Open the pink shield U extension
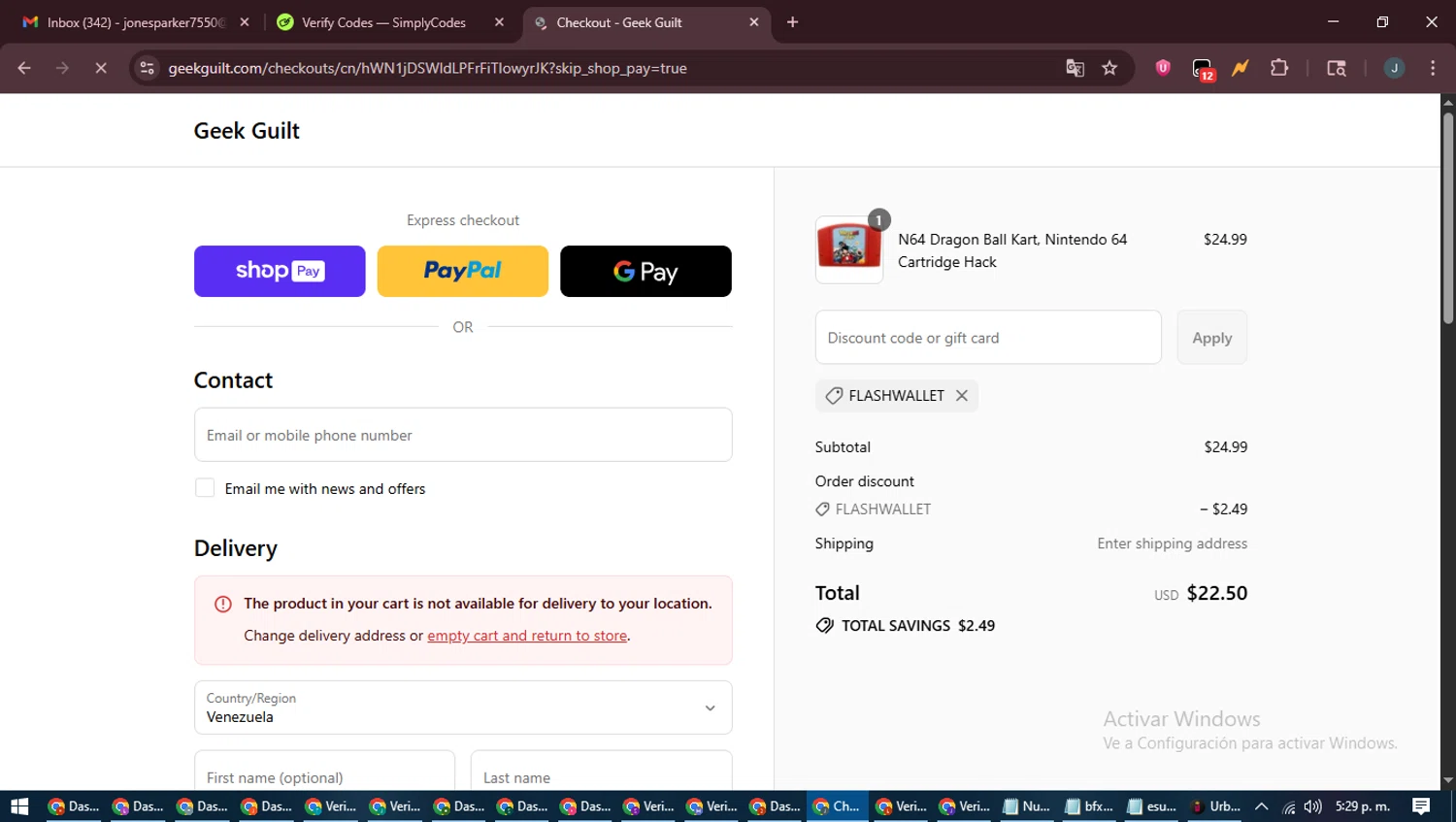This screenshot has width=1456, height=822. (1163, 68)
